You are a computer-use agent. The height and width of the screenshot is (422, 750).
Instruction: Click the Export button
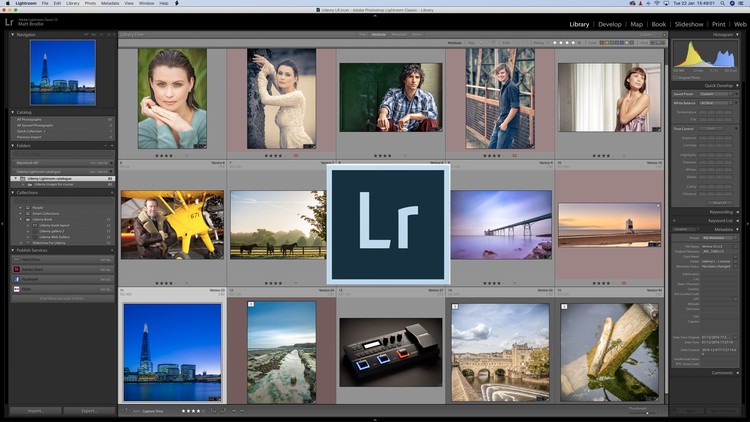[x=89, y=411]
